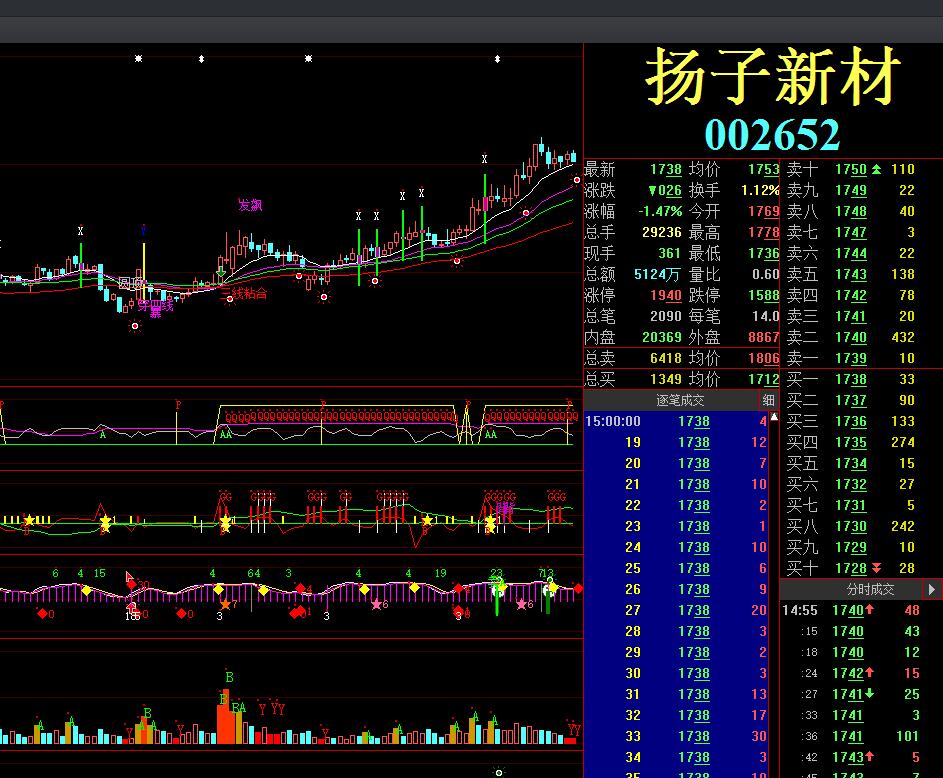Click the 最高 value 1778
This screenshot has width=943, height=778.
tap(764, 233)
